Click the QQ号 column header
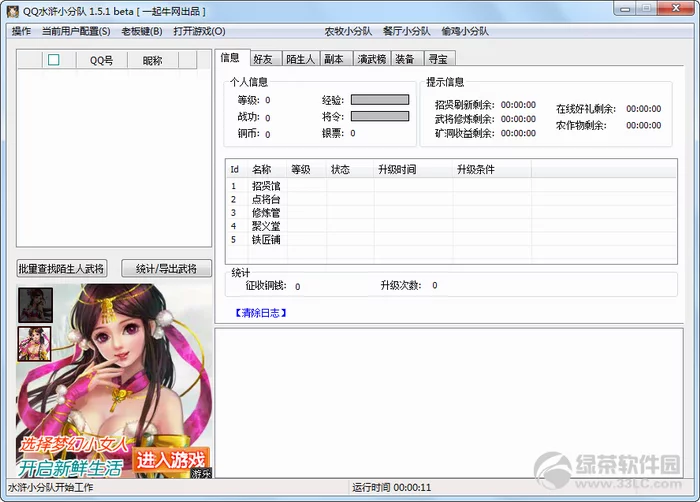This screenshot has height=502, width=700. coord(102,60)
